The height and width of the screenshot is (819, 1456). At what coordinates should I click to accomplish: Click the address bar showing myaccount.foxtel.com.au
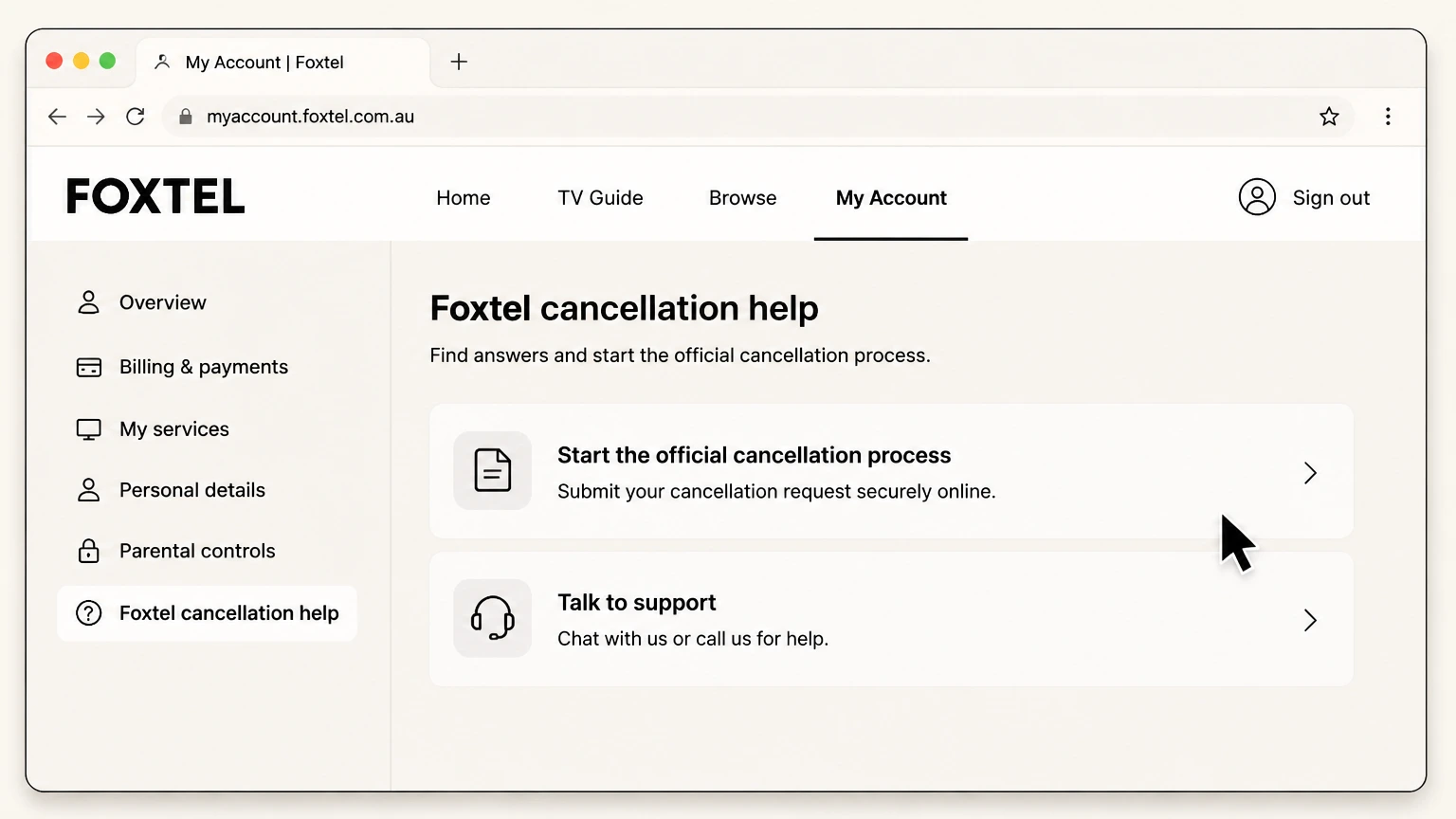click(756, 117)
